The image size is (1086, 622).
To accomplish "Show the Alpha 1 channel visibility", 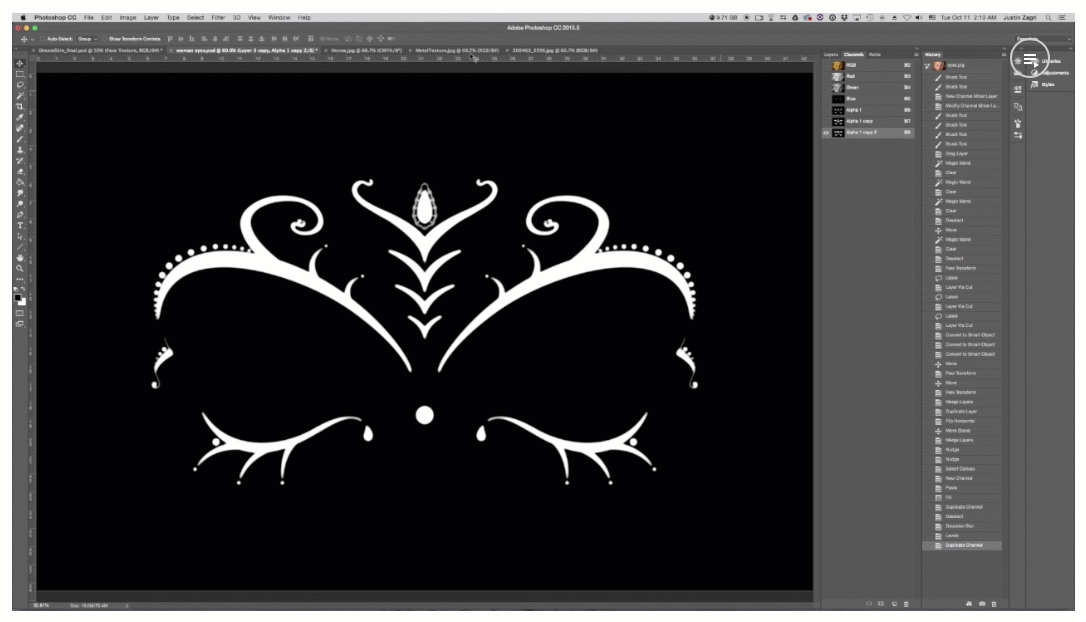I will [826, 110].
